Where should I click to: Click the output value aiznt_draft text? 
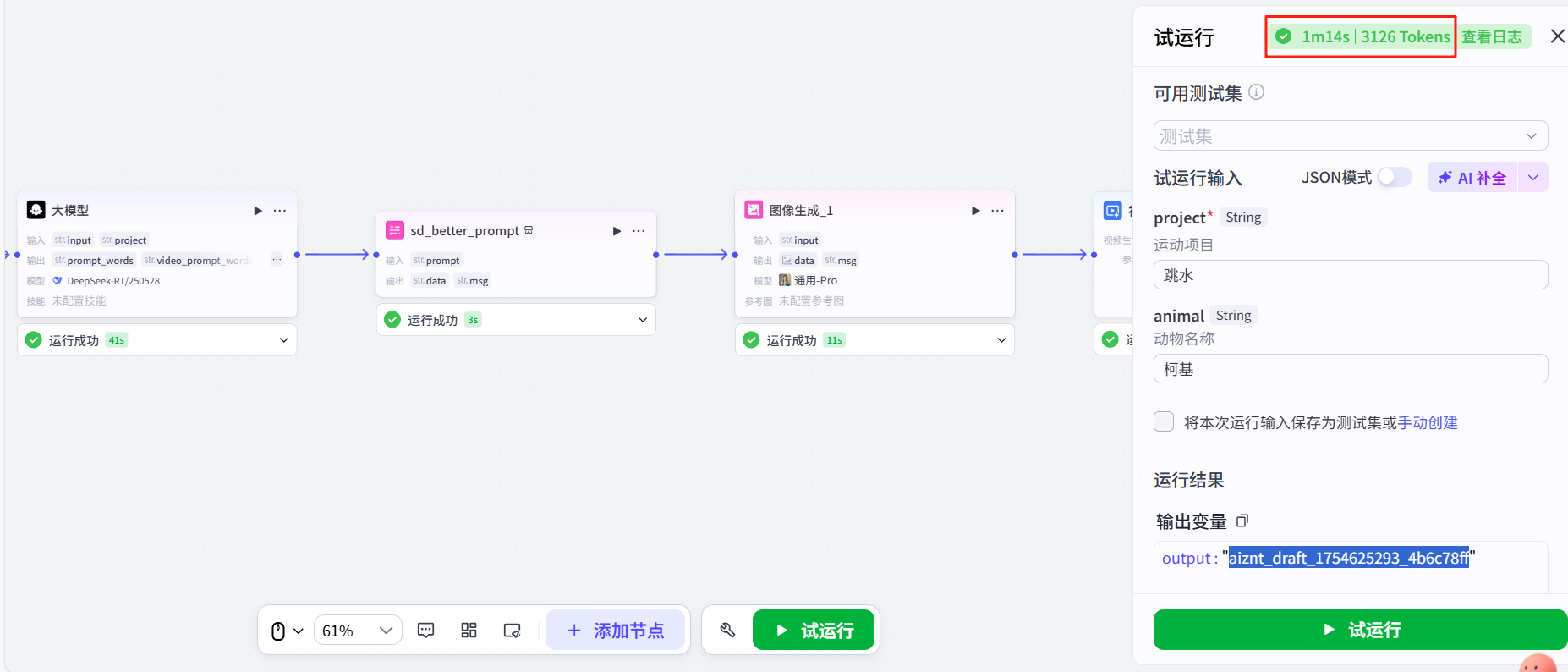point(1350,558)
